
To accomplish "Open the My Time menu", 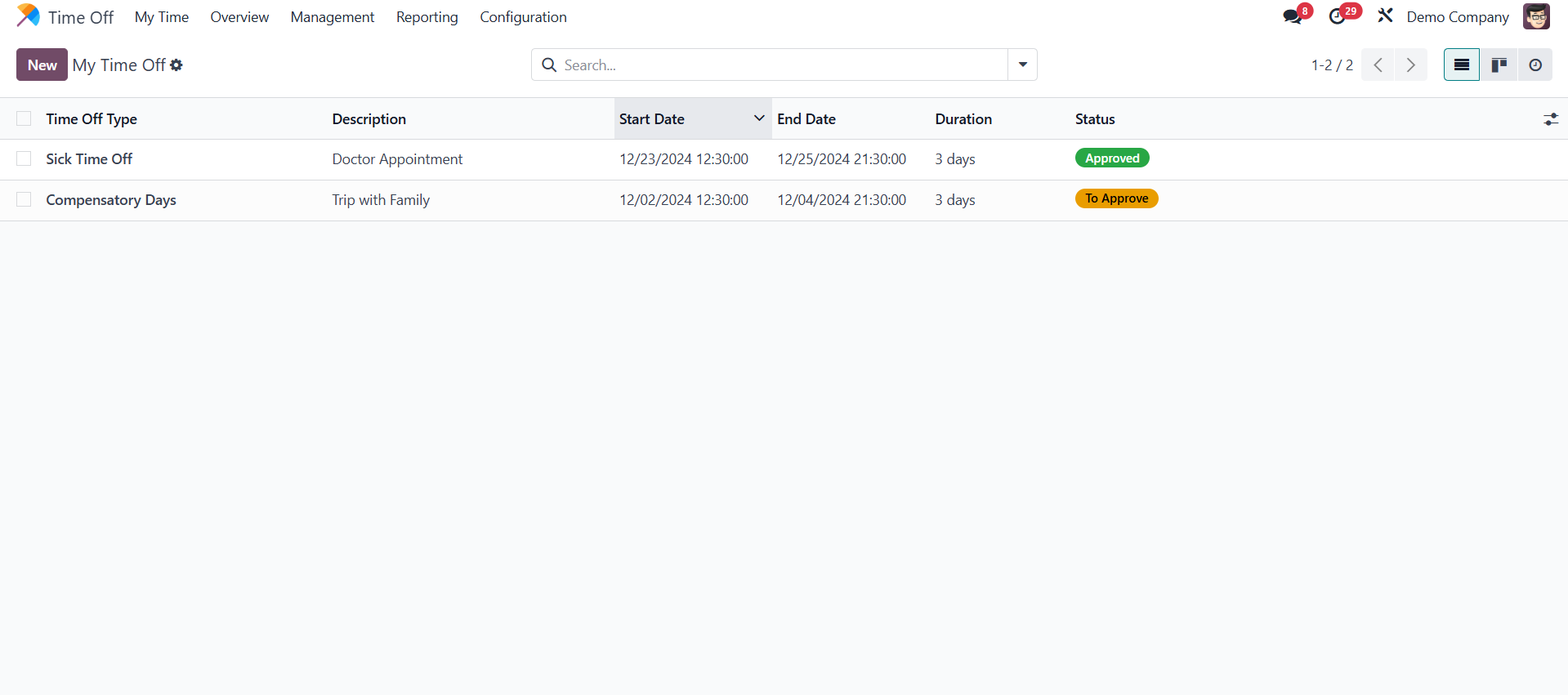I will click(x=162, y=17).
